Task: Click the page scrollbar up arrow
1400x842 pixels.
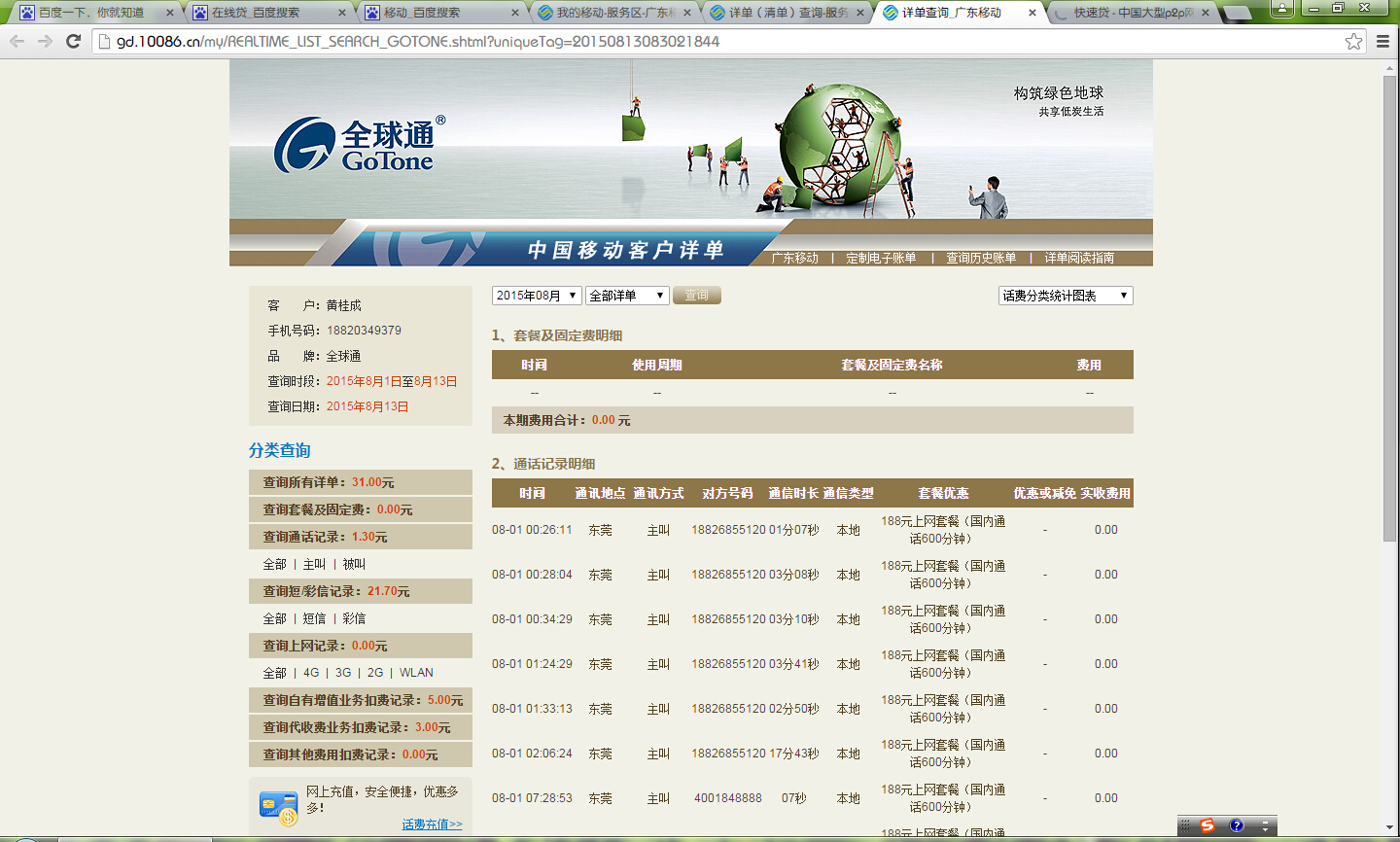Action: (x=1390, y=66)
